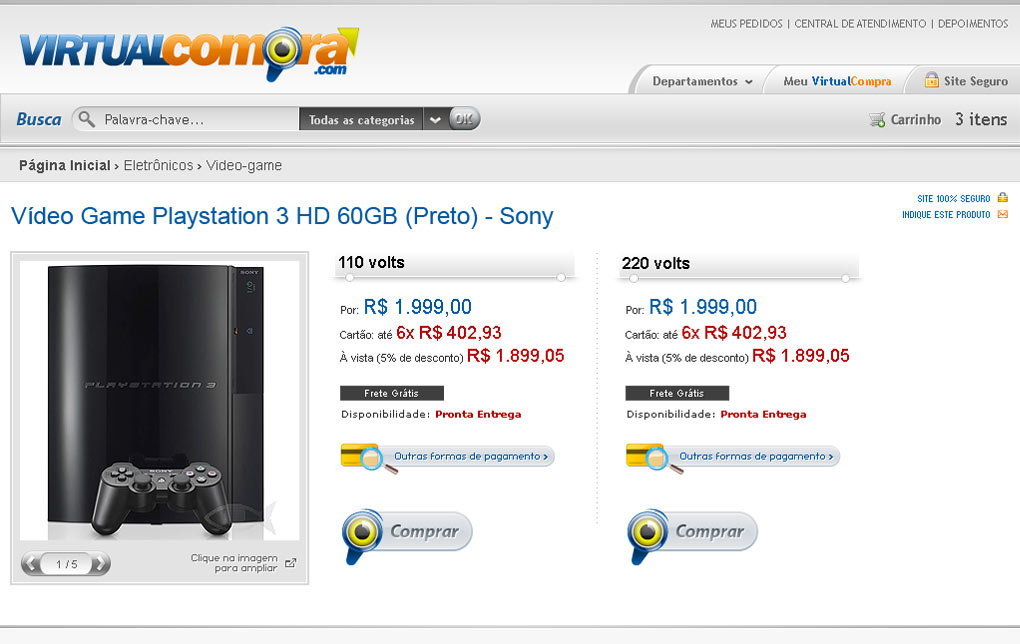Click the Playstation 3 product image
The height and width of the screenshot is (644, 1020).
coord(159,401)
